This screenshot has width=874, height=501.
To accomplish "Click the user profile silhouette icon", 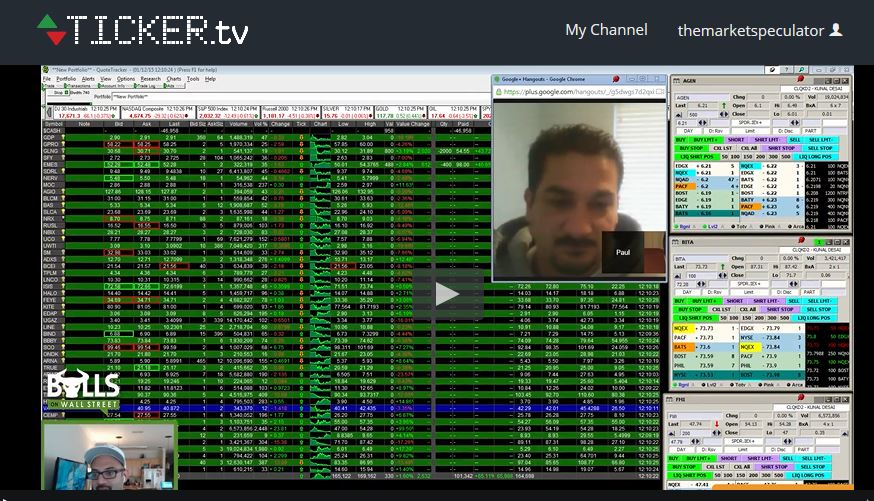I will click(836, 30).
